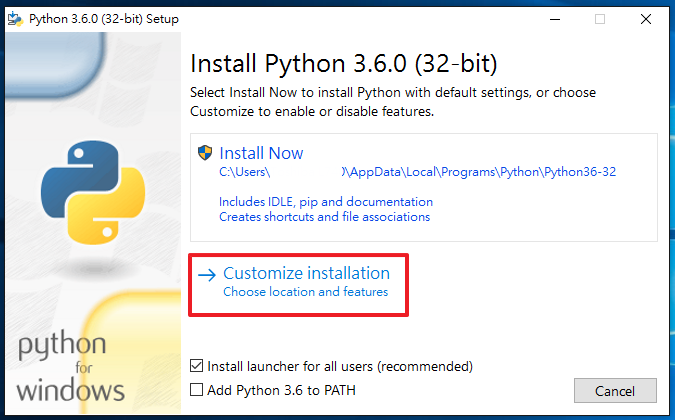Click the Python icon in the title bar
This screenshot has height=420, width=675.
[x=15, y=18]
